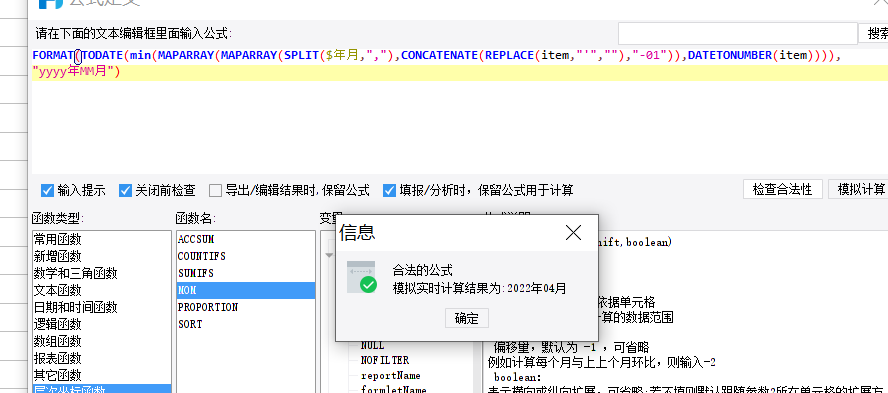Select 常用函数 in the function type list
The height and width of the screenshot is (393, 888).
tap(102, 239)
